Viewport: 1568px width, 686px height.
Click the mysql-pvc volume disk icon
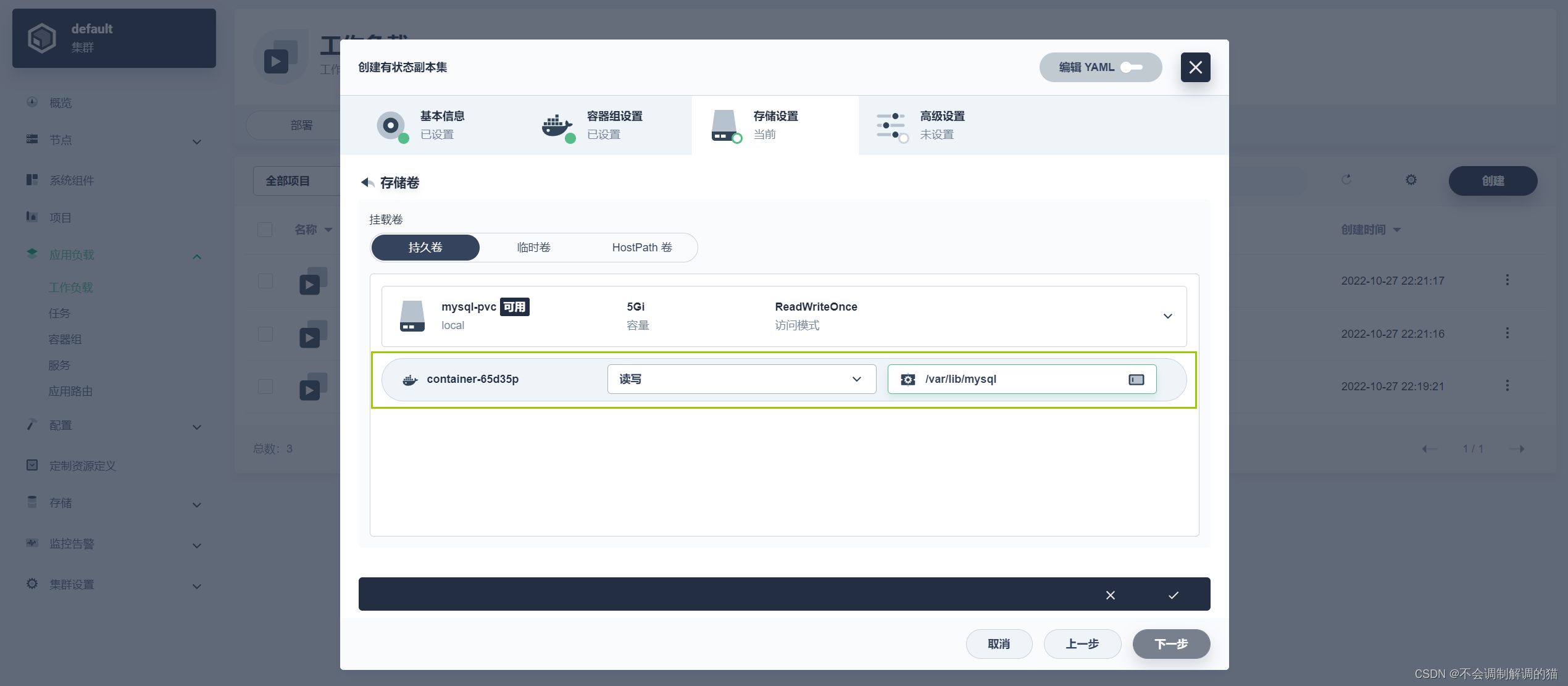click(412, 316)
